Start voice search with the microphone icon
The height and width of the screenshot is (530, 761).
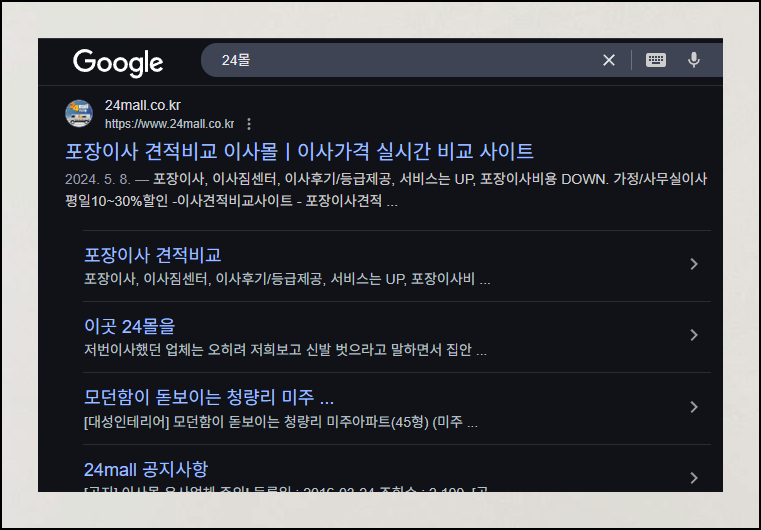coord(694,60)
